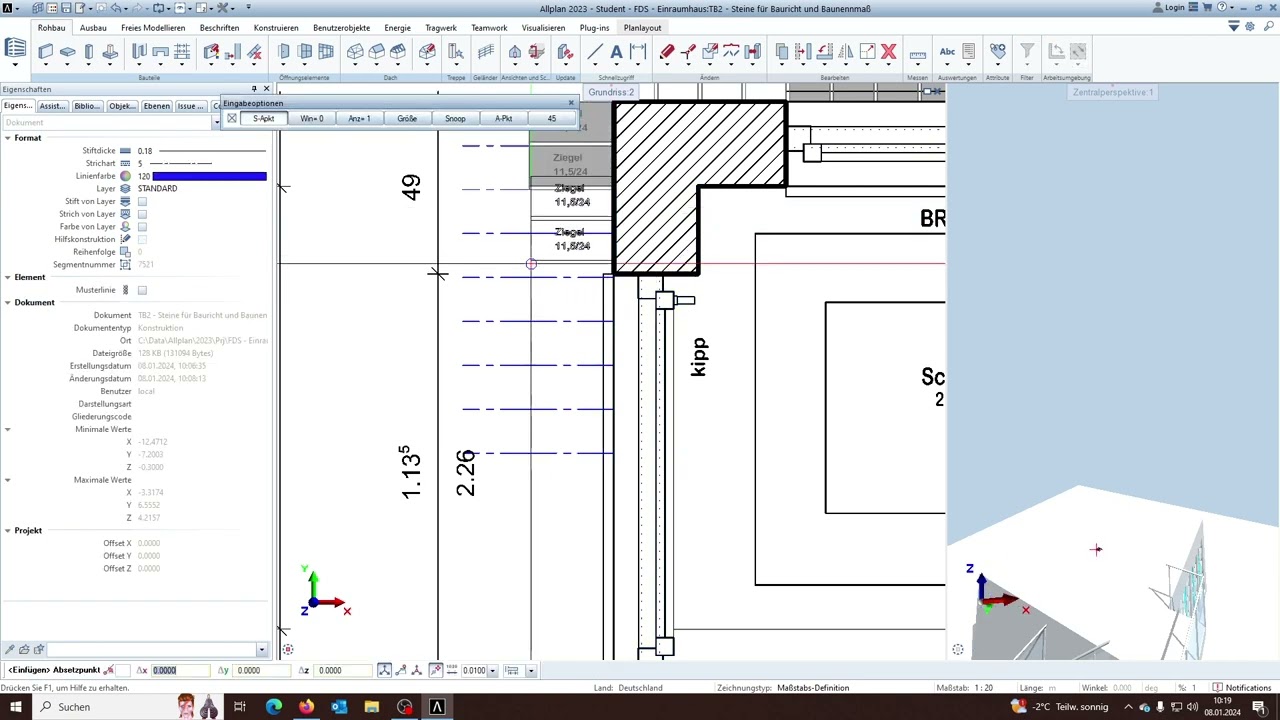
Task: Toggle the first coordinate input mode icon after Δz field
Action: (x=385, y=670)
